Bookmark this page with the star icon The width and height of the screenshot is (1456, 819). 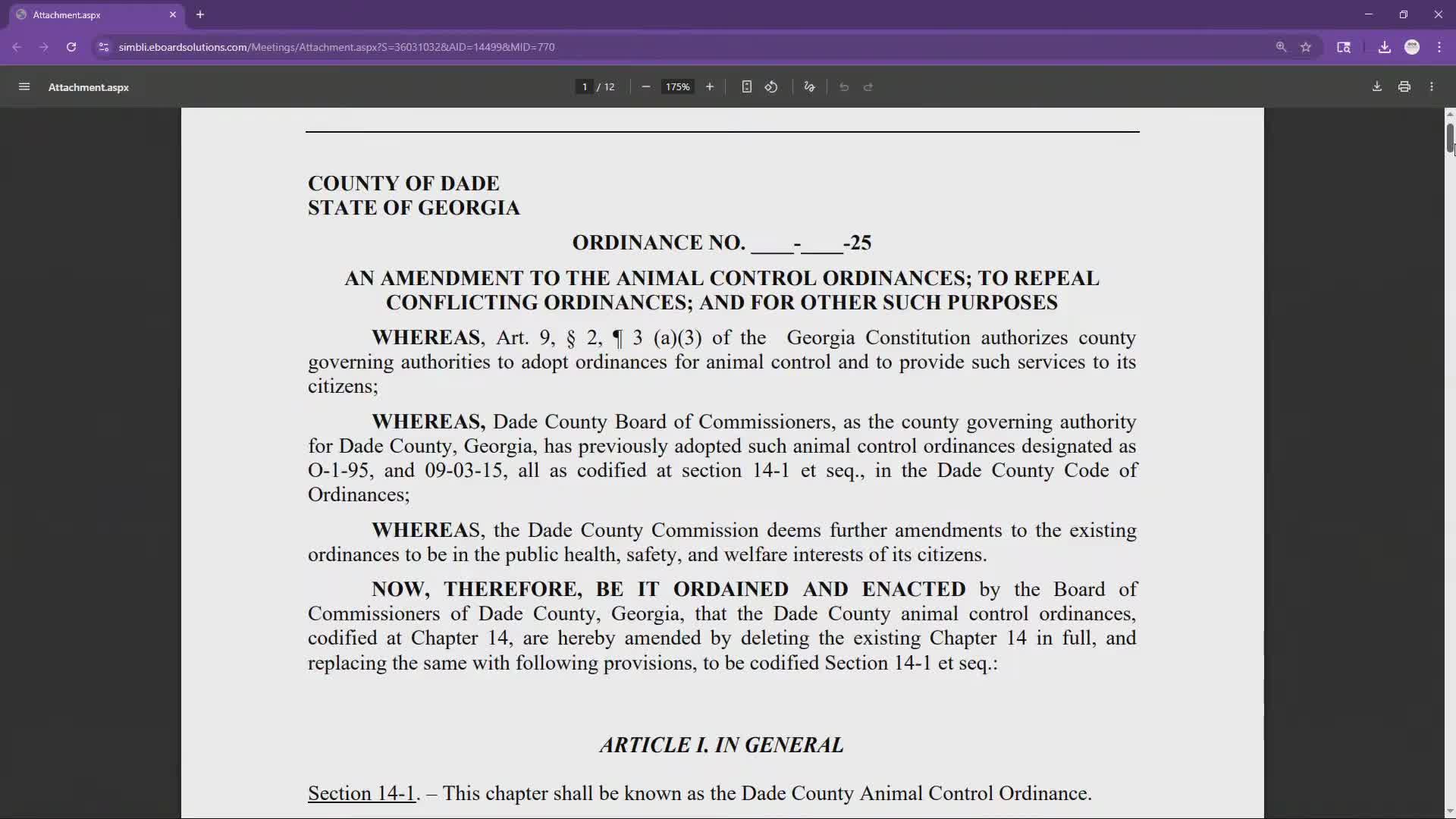click(1307, 47)
